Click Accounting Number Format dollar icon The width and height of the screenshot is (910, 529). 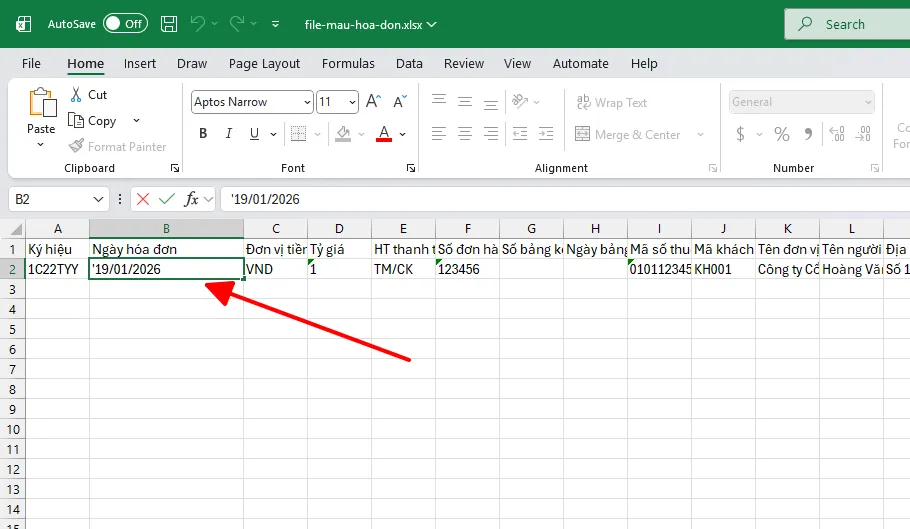[741, 135]
